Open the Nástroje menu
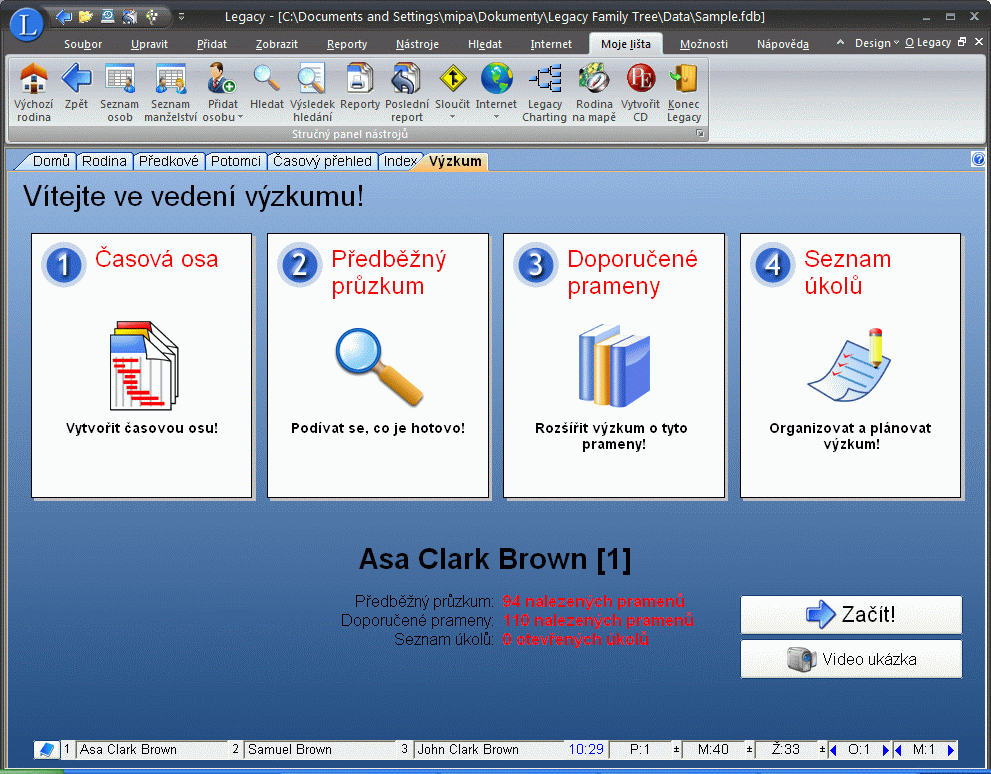This screenshot has width=991, height=774. [417, 44]
